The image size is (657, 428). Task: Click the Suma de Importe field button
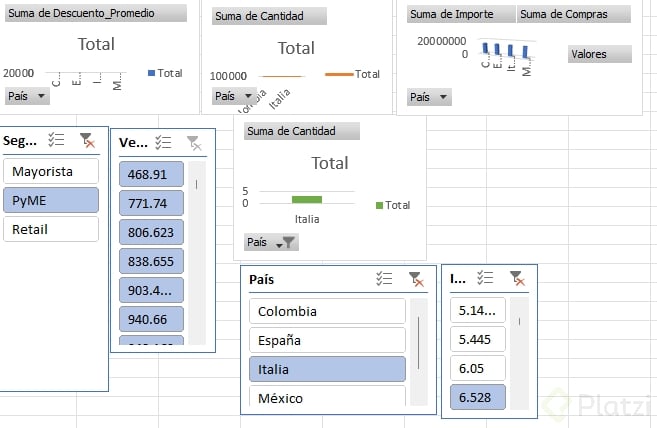pyautogui.click(x=461, y=15)
